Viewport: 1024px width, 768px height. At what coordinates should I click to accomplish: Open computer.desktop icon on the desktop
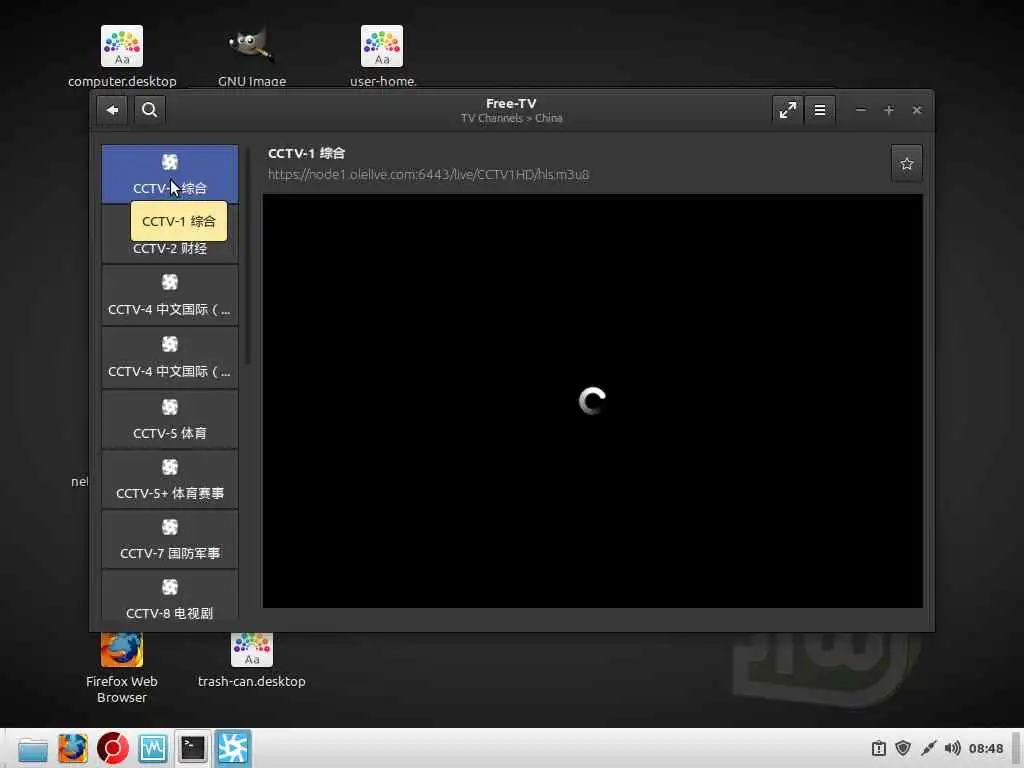[122, 56]
